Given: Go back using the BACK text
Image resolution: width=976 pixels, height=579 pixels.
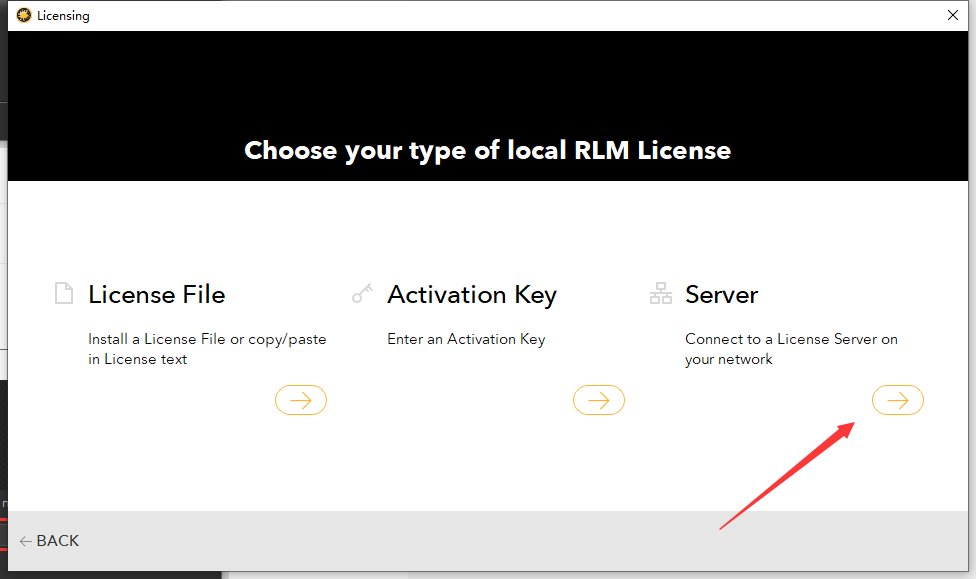Looking at the screenshot, I should point(58,541).
